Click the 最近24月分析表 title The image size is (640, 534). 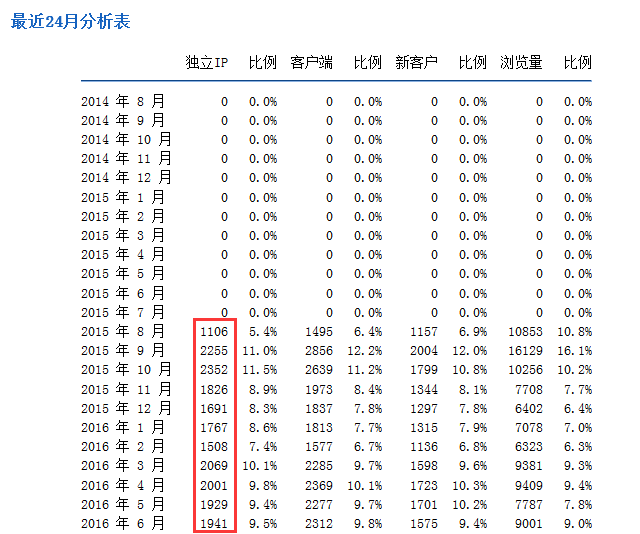70,21
